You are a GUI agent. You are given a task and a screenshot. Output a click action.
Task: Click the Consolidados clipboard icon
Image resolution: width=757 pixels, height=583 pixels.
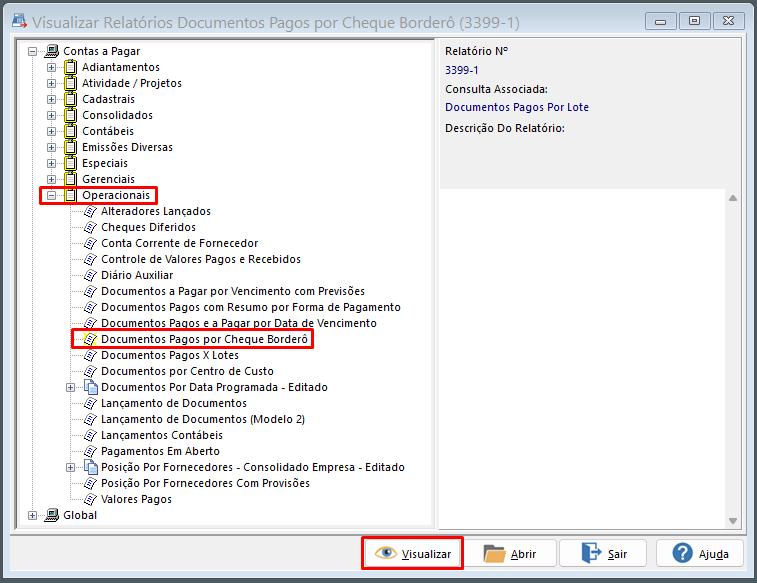[x=70, y=115]
